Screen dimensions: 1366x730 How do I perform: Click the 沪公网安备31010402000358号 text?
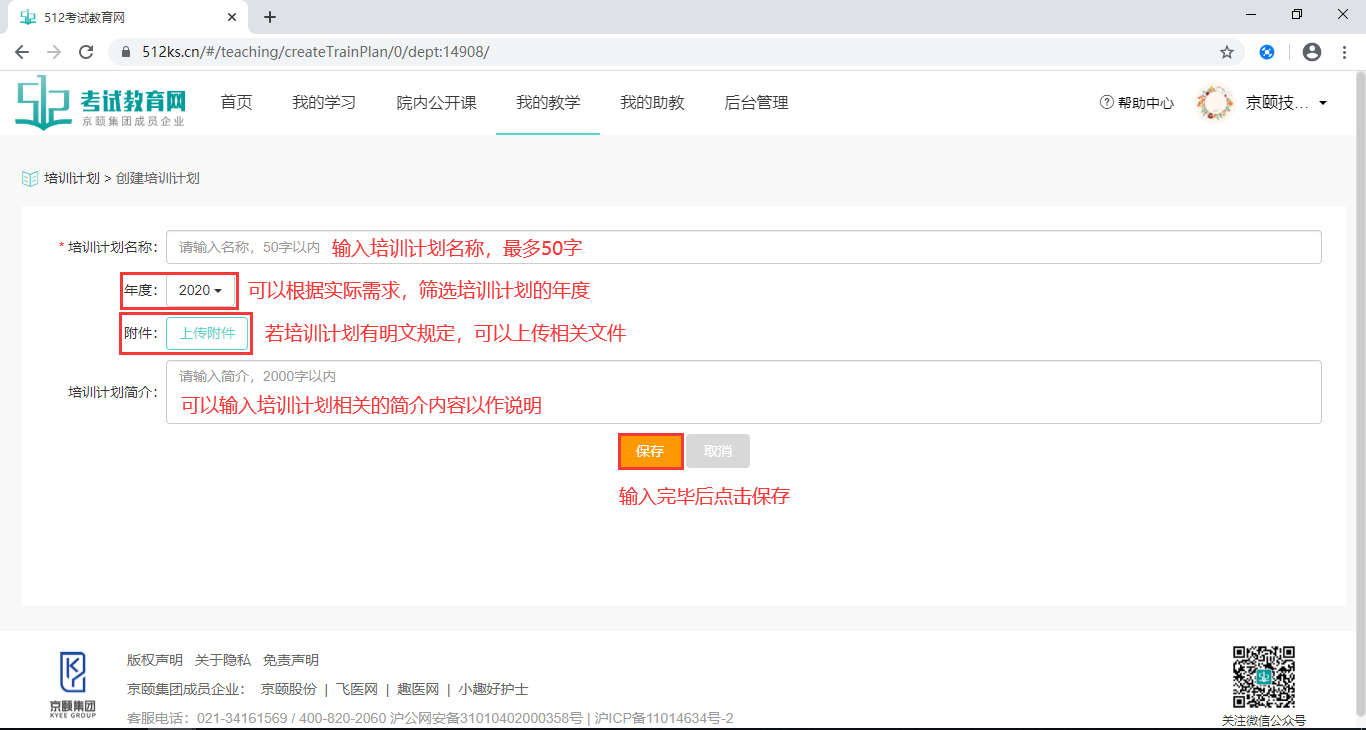click(486, 718)
